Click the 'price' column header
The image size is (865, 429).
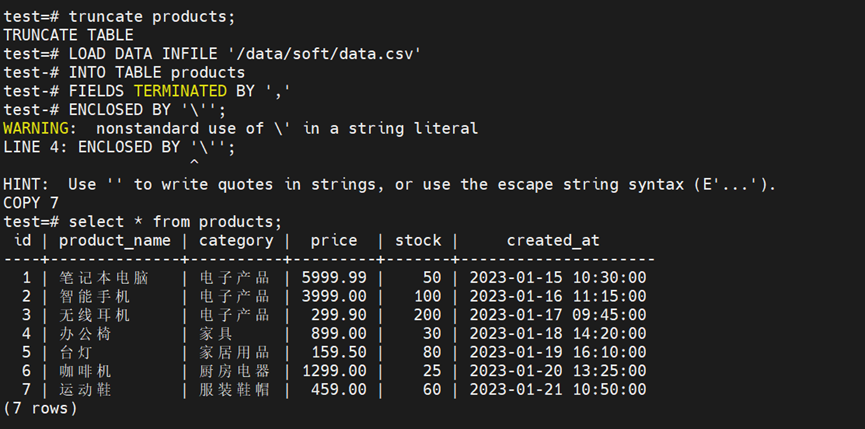tap(333, 240)
